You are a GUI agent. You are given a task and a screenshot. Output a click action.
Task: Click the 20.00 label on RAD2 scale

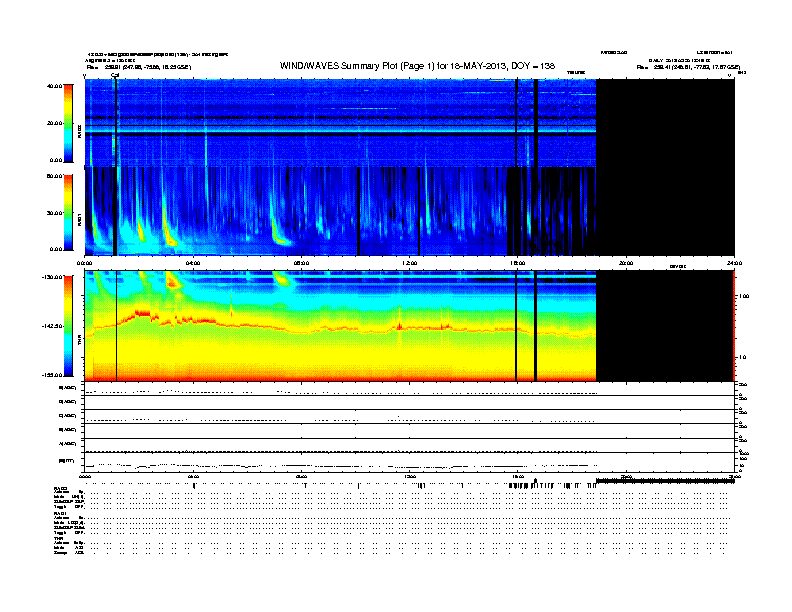point(54,123)
